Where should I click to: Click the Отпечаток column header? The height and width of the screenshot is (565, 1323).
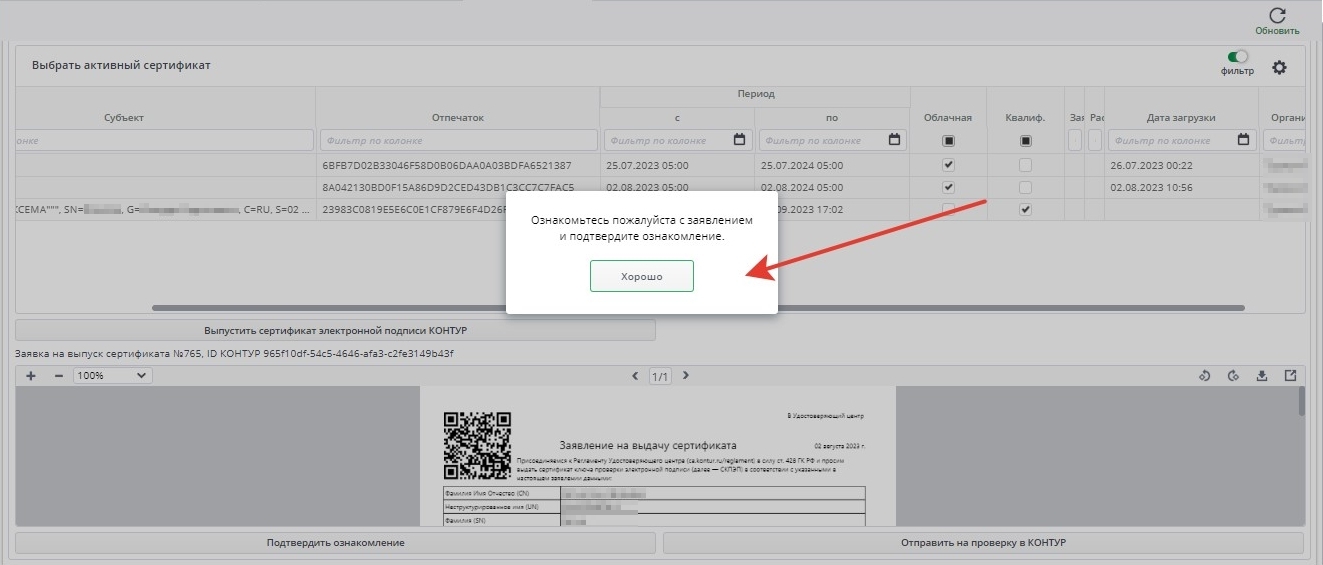pos(457,118)
